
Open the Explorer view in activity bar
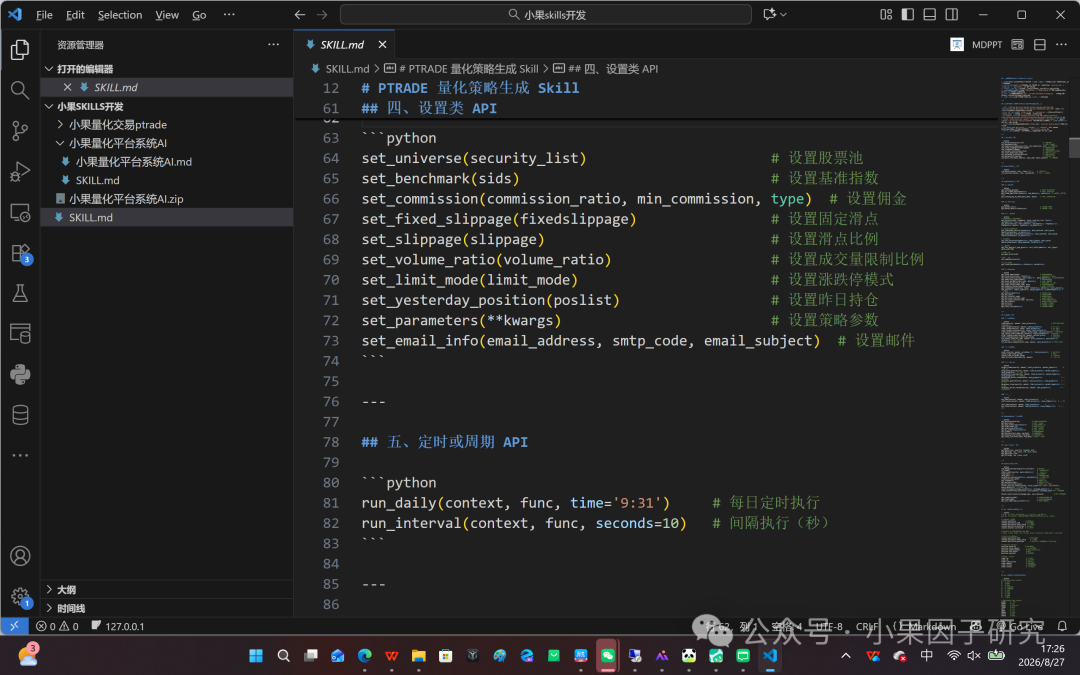tap(20, 50)
